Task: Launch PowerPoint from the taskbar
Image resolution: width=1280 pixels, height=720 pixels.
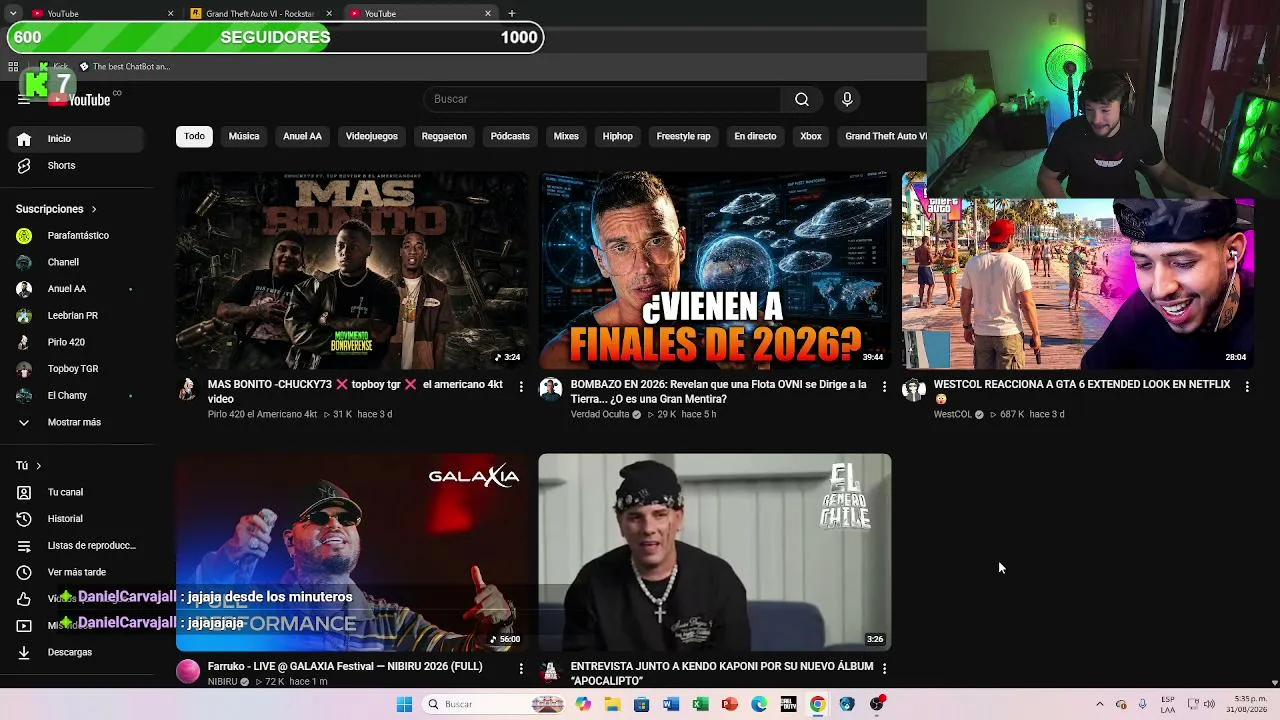Action: tap(730, 704)
